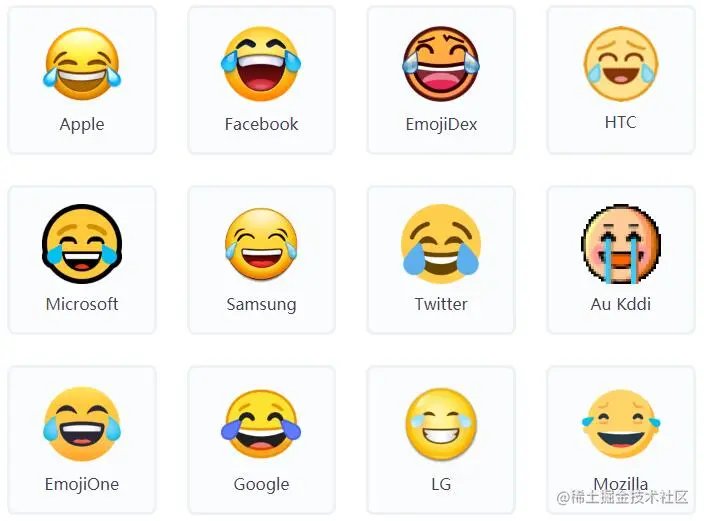Select the EmojiOne laughing emoji
Screen dimensions: 704x521
[82, 424]
